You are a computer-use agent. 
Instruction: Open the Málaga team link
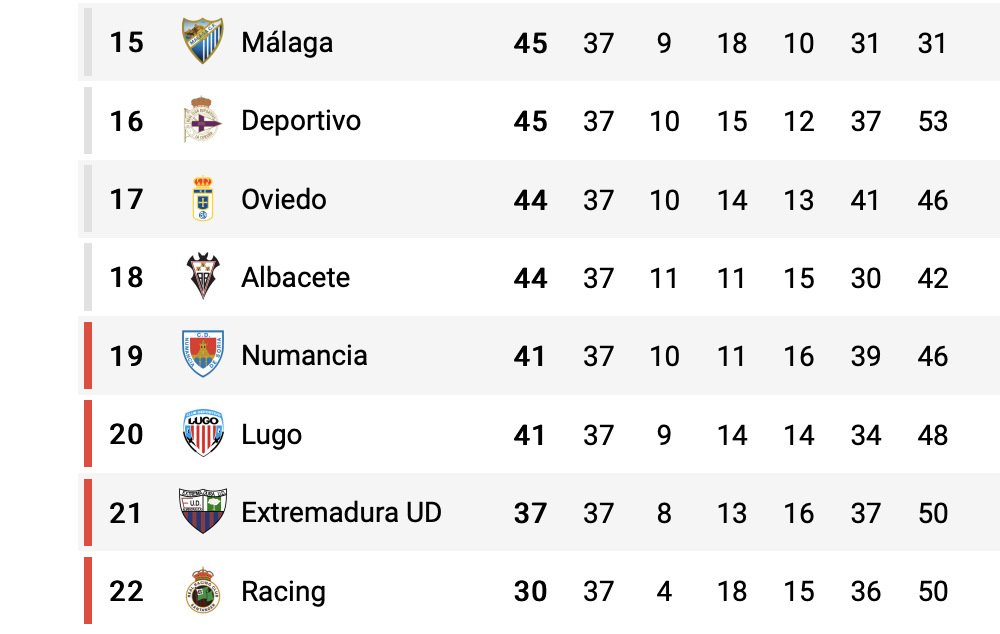pos(287,43)
